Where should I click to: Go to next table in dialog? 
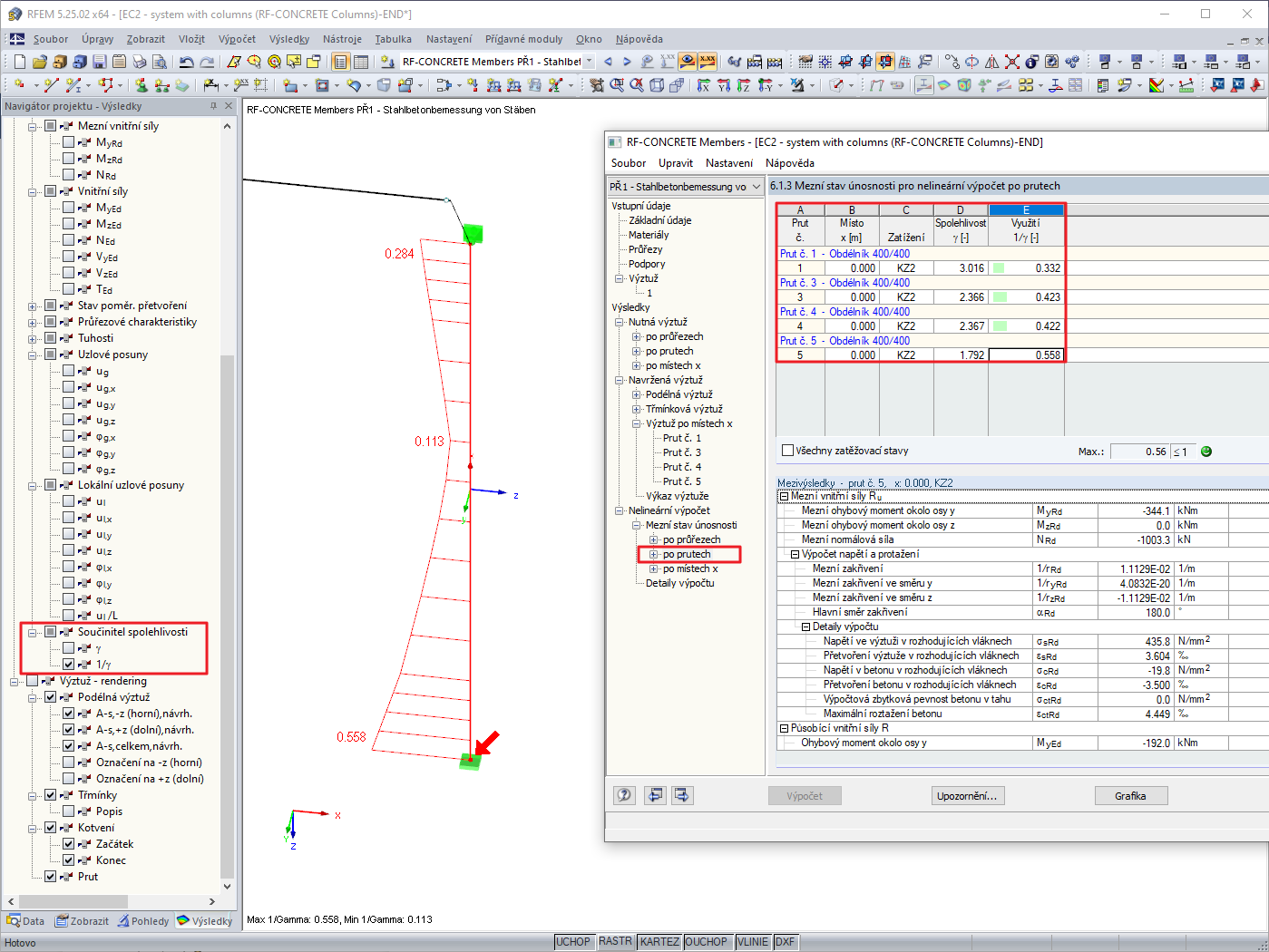pos(682,795)
